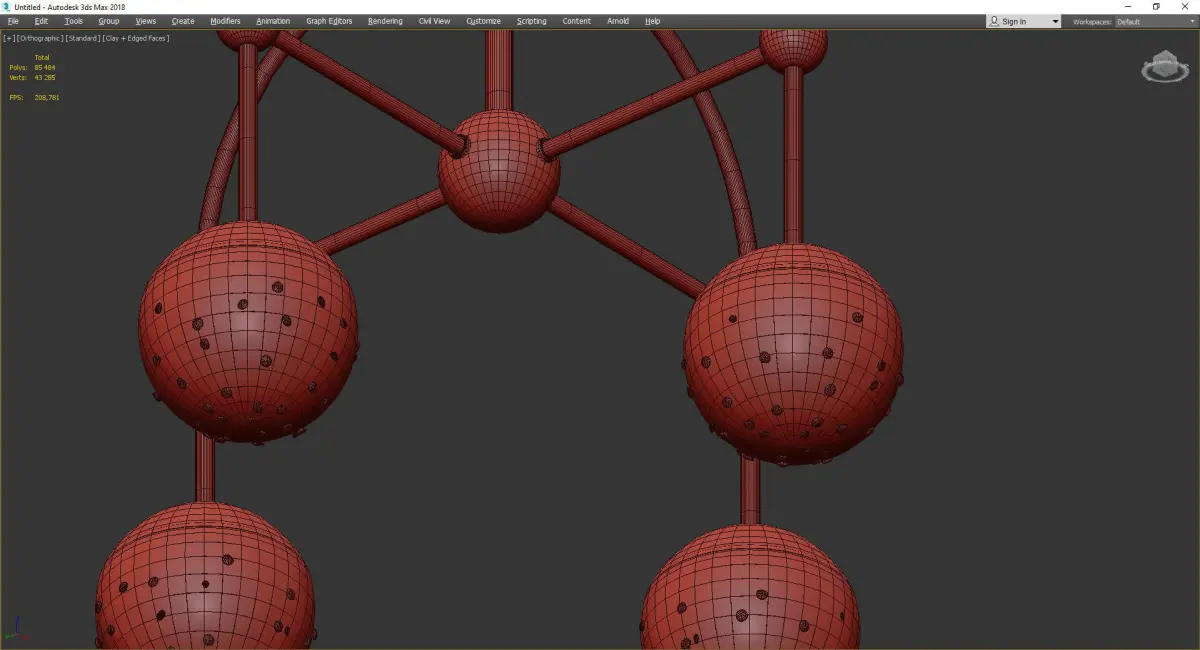This screenshot has width=1200, height=650.
Task: Expand the Sign In dropdown arrow
Action: click(x=1055, y=21)
